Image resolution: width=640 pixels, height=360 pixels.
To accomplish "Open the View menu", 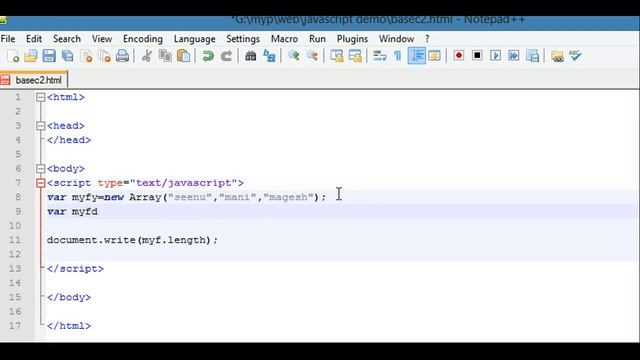I will click(102, 39).
